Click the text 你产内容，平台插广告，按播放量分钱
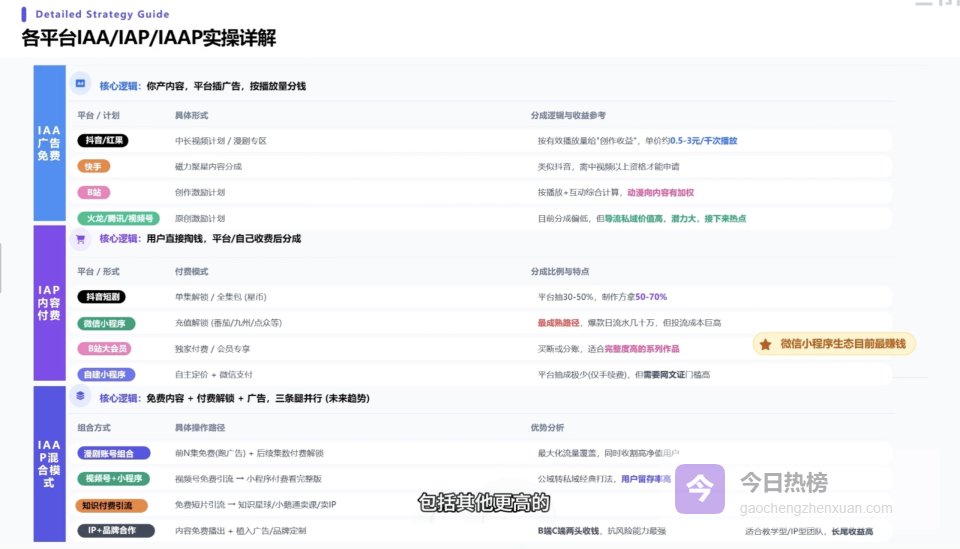Screen dimensions: 960x549 pyautogui.click(x=226, y=86)
